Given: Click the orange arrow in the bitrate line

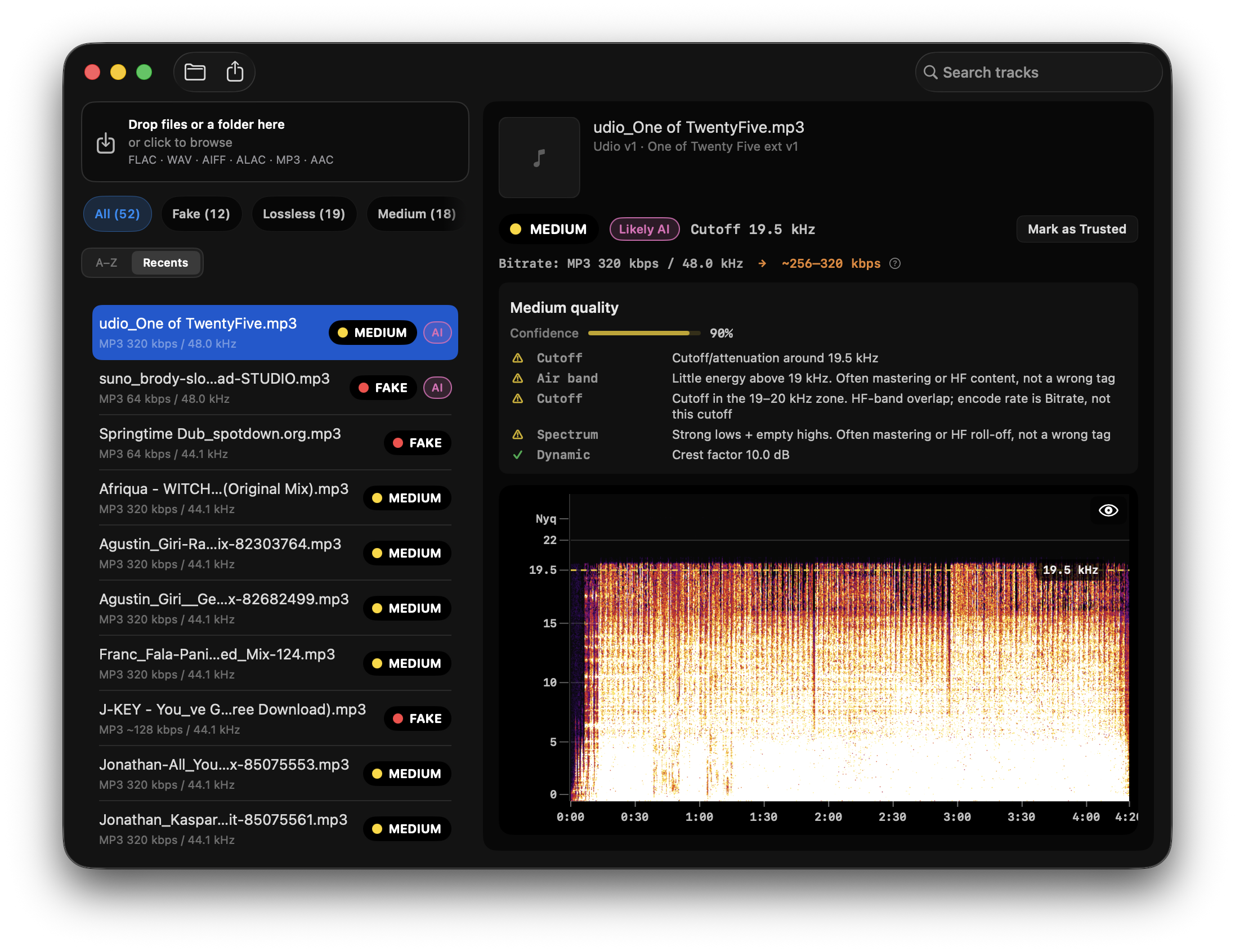Looking at the screenshot, I should tap(762, 263).
